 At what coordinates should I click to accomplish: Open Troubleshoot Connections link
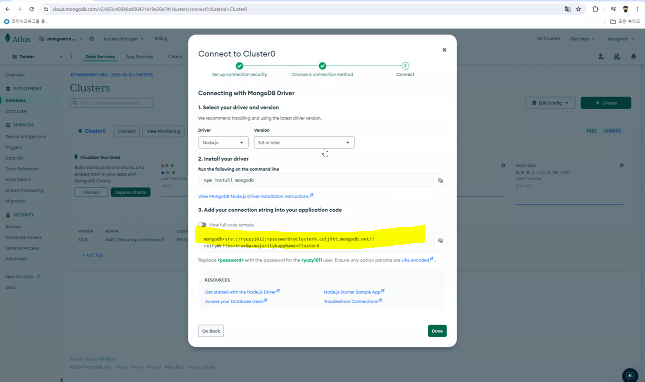[353, 301]
